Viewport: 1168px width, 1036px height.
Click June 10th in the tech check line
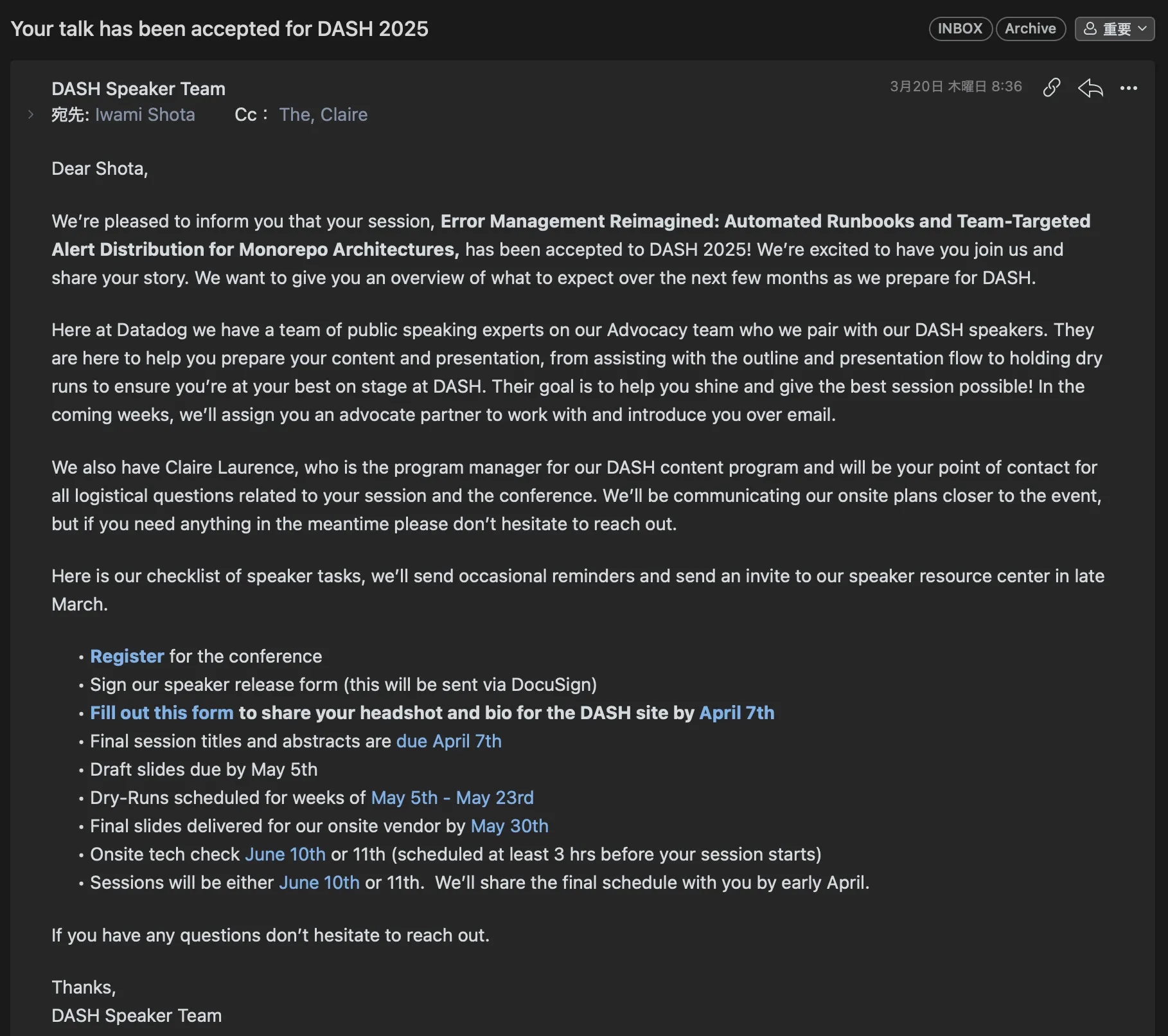[x=285, y=854]
